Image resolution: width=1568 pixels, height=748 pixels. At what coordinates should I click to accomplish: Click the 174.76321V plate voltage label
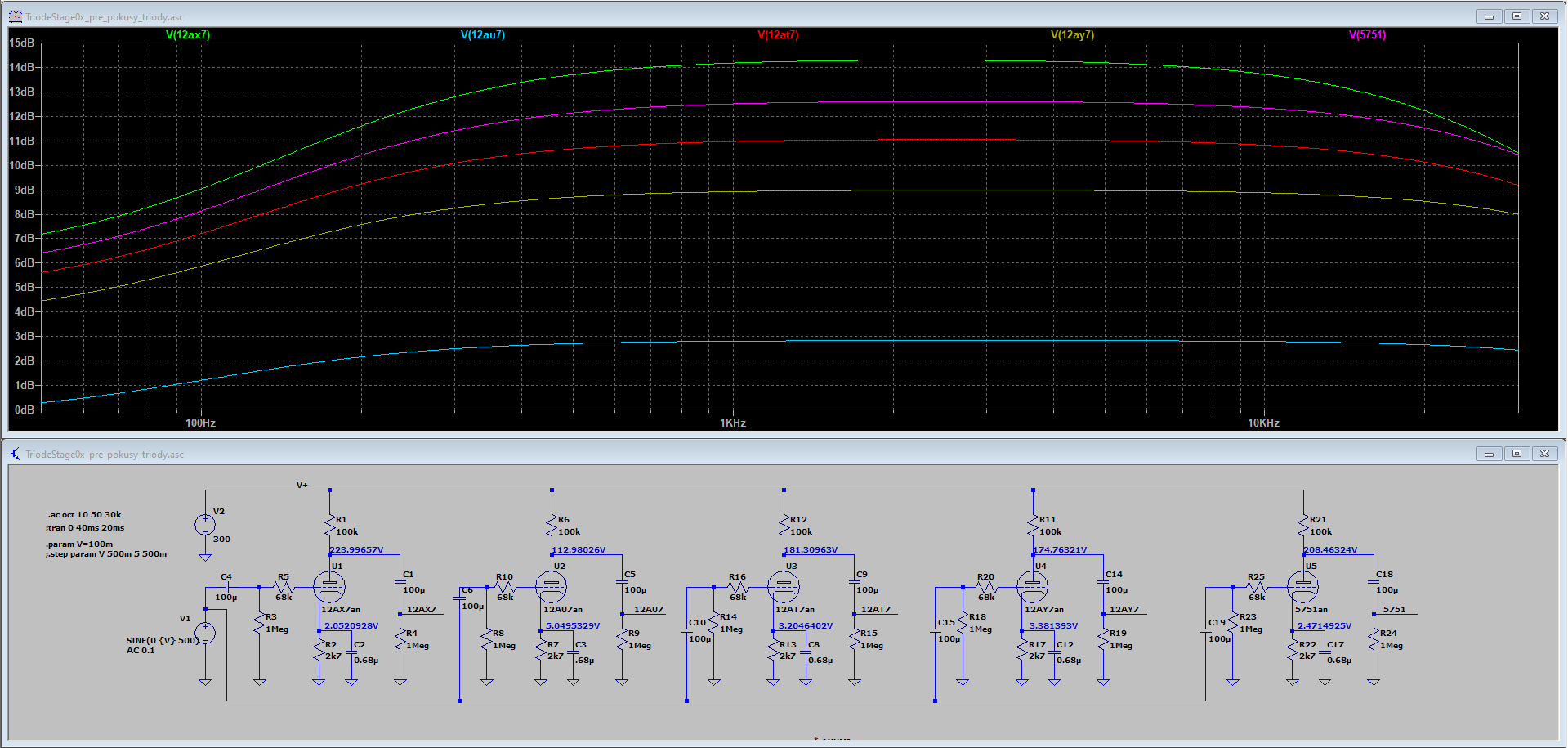[x=1060, y=550]
